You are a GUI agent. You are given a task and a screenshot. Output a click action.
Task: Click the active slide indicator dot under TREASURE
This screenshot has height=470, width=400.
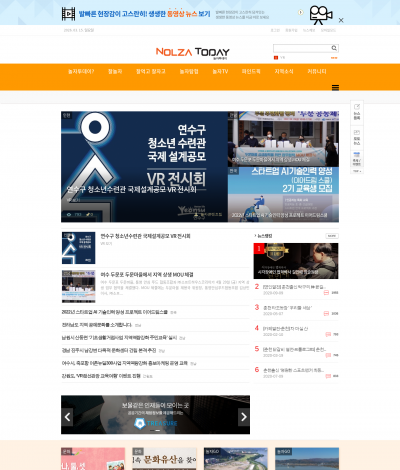pyautogui.click(x=158, y=430)
